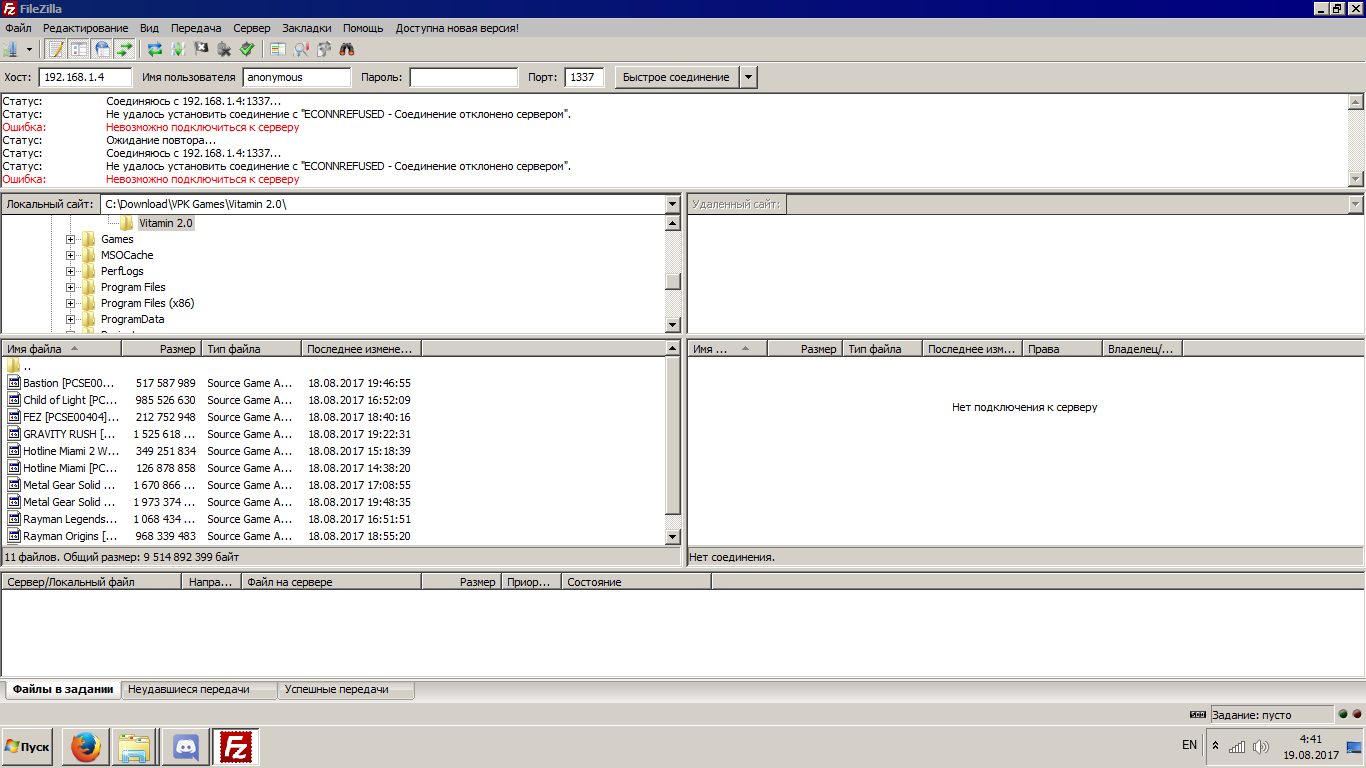Switch to the Неудавшиеся передачи tab
The width and height of the screenshot is (1366, 768).
click(x=199, y=690)
